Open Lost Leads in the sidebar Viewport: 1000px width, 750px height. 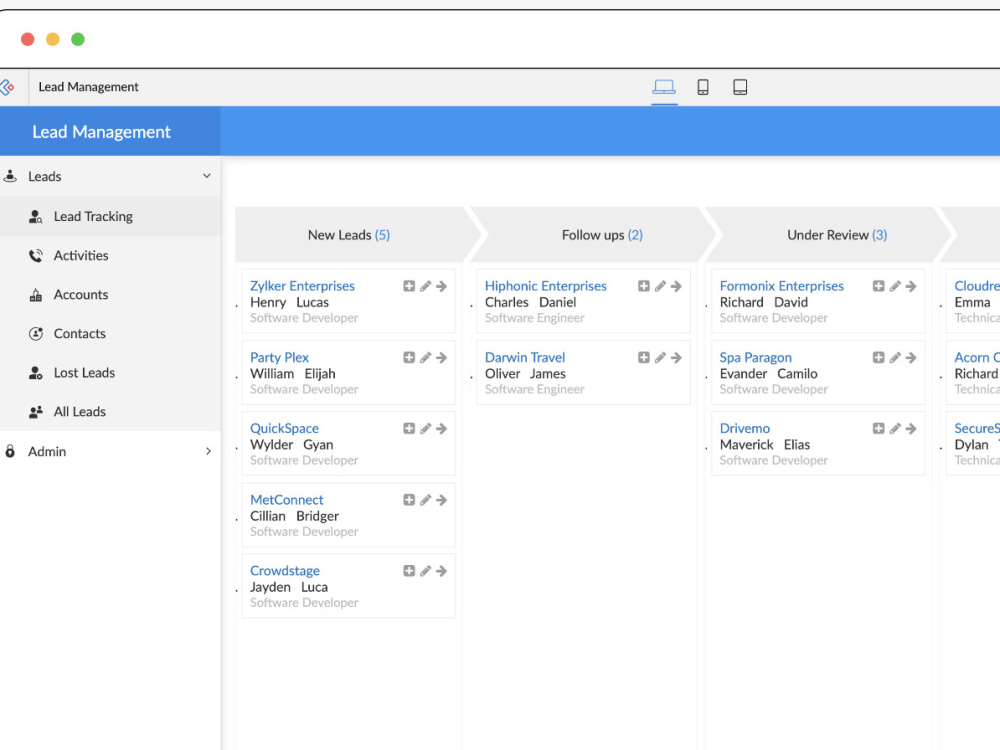110,373
